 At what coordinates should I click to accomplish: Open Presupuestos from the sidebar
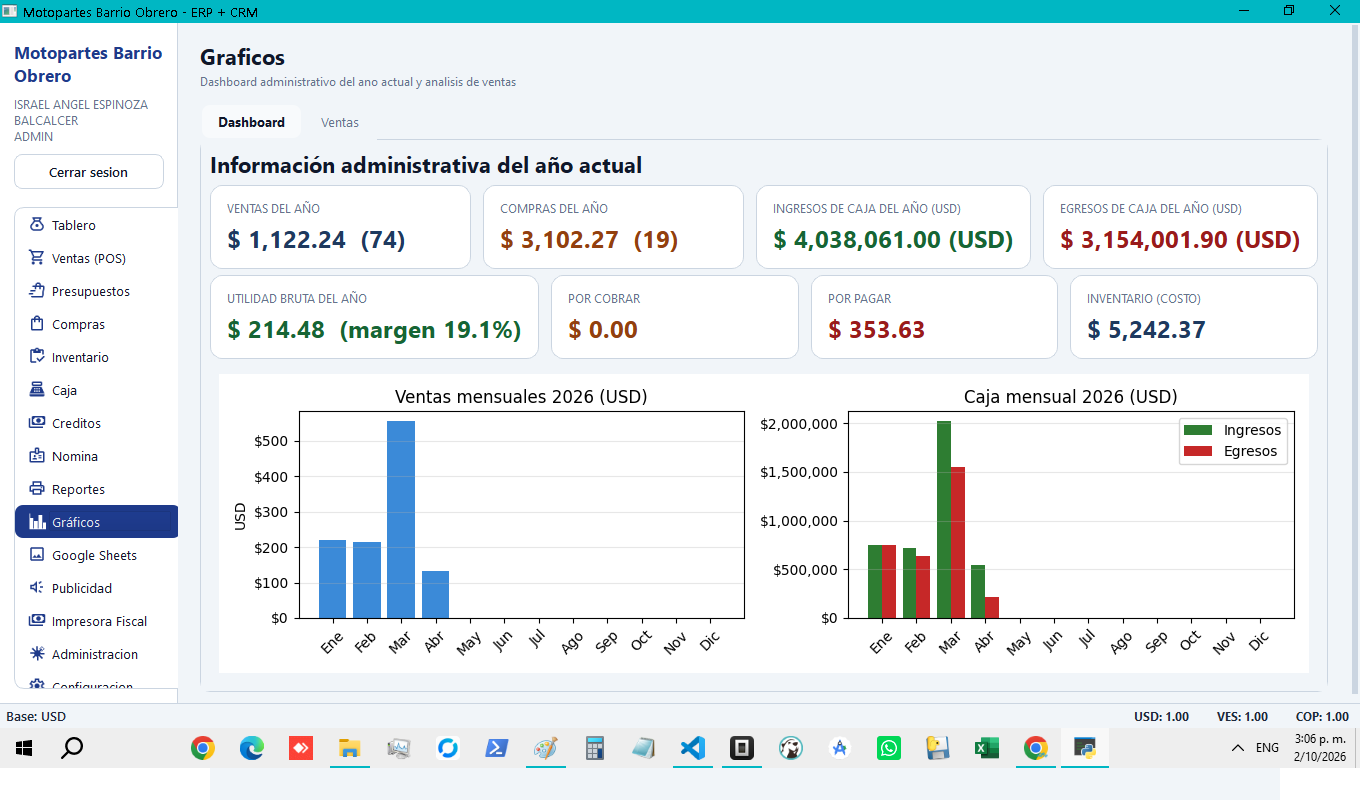pos(97,291)
